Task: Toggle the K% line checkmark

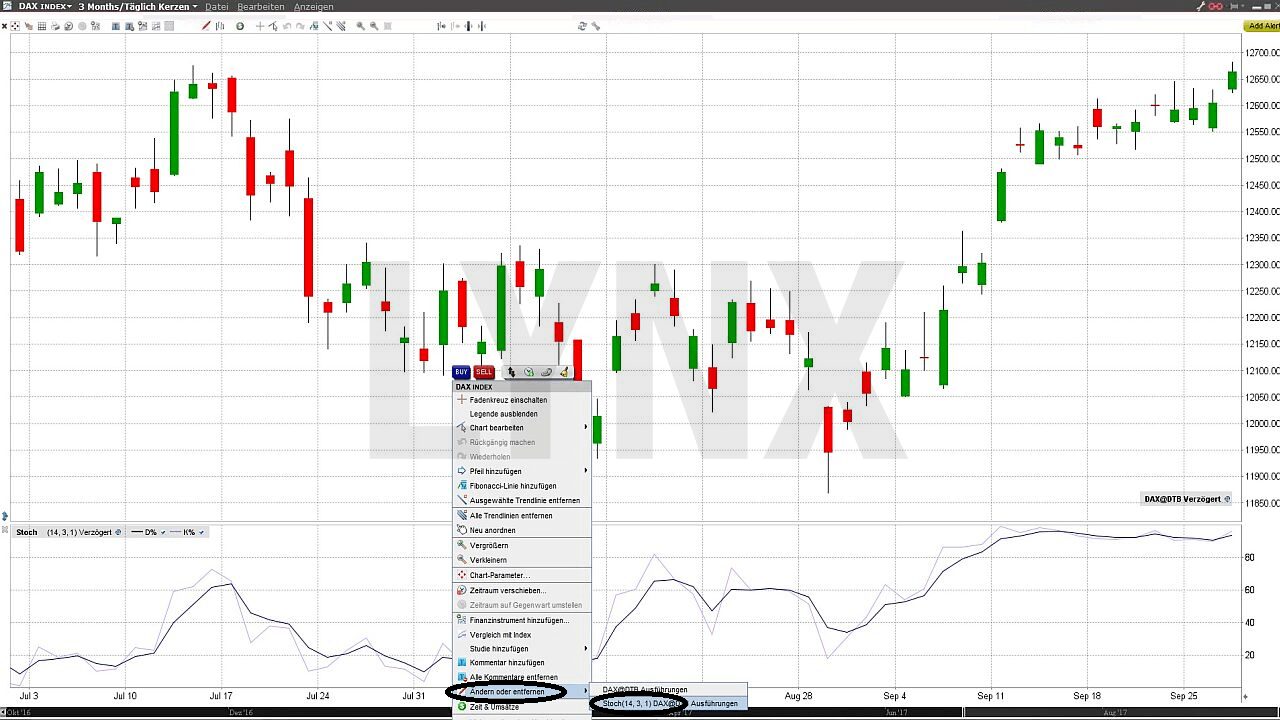Action: 203,532
